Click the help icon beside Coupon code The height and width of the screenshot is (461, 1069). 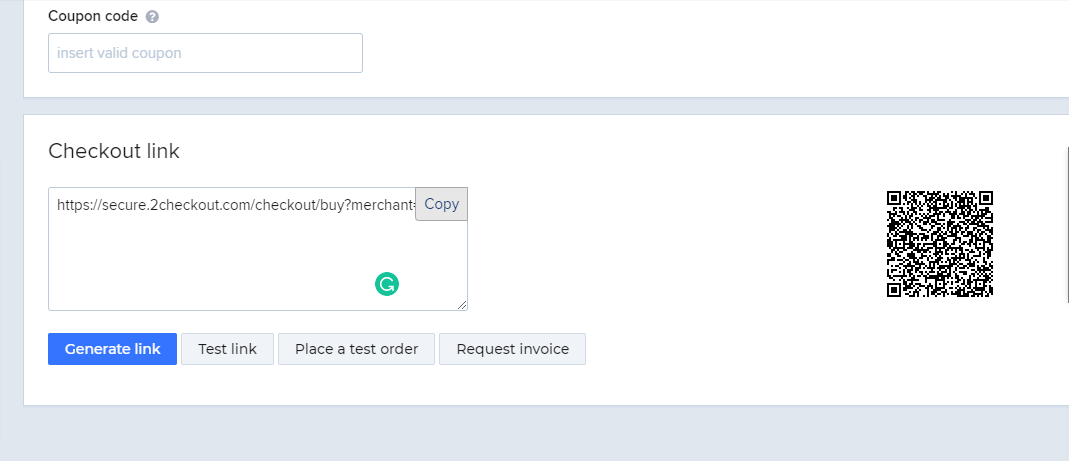point(152,17)
